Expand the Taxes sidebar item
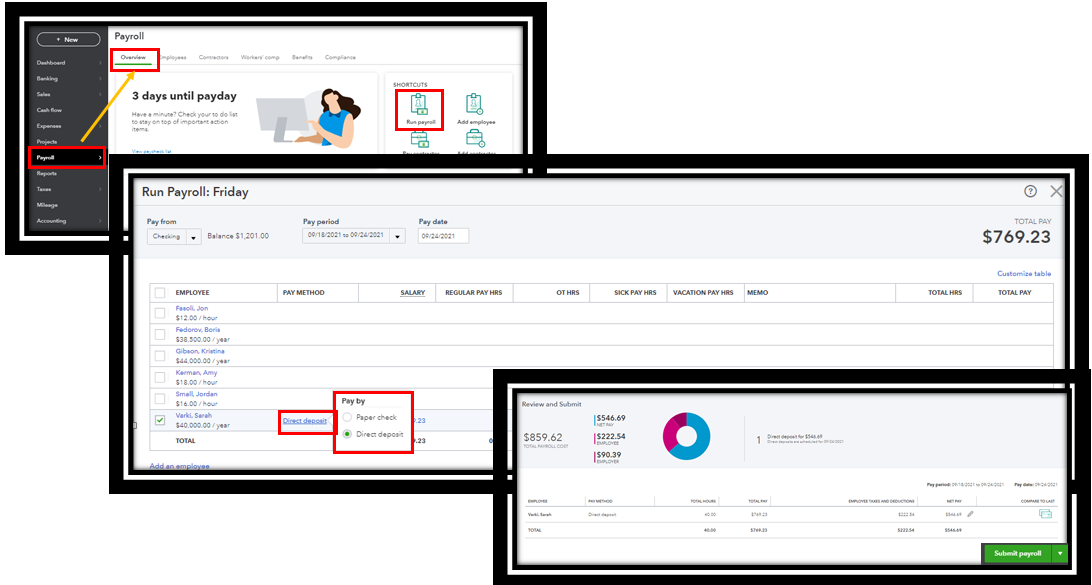1092x585 pixels. 100,189
